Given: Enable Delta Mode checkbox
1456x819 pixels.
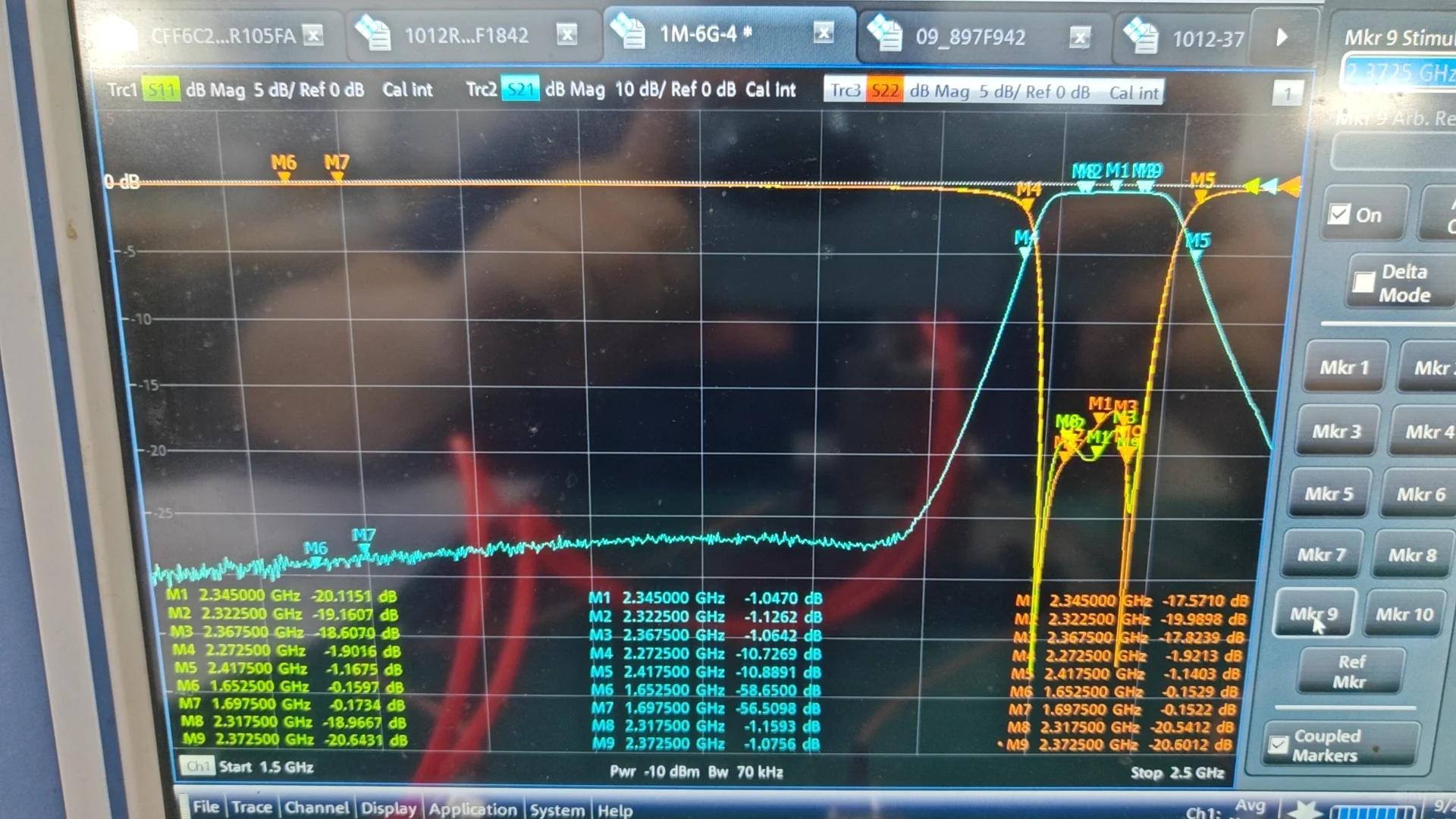Looking at the screenshot, I should tap(1363, 283).
